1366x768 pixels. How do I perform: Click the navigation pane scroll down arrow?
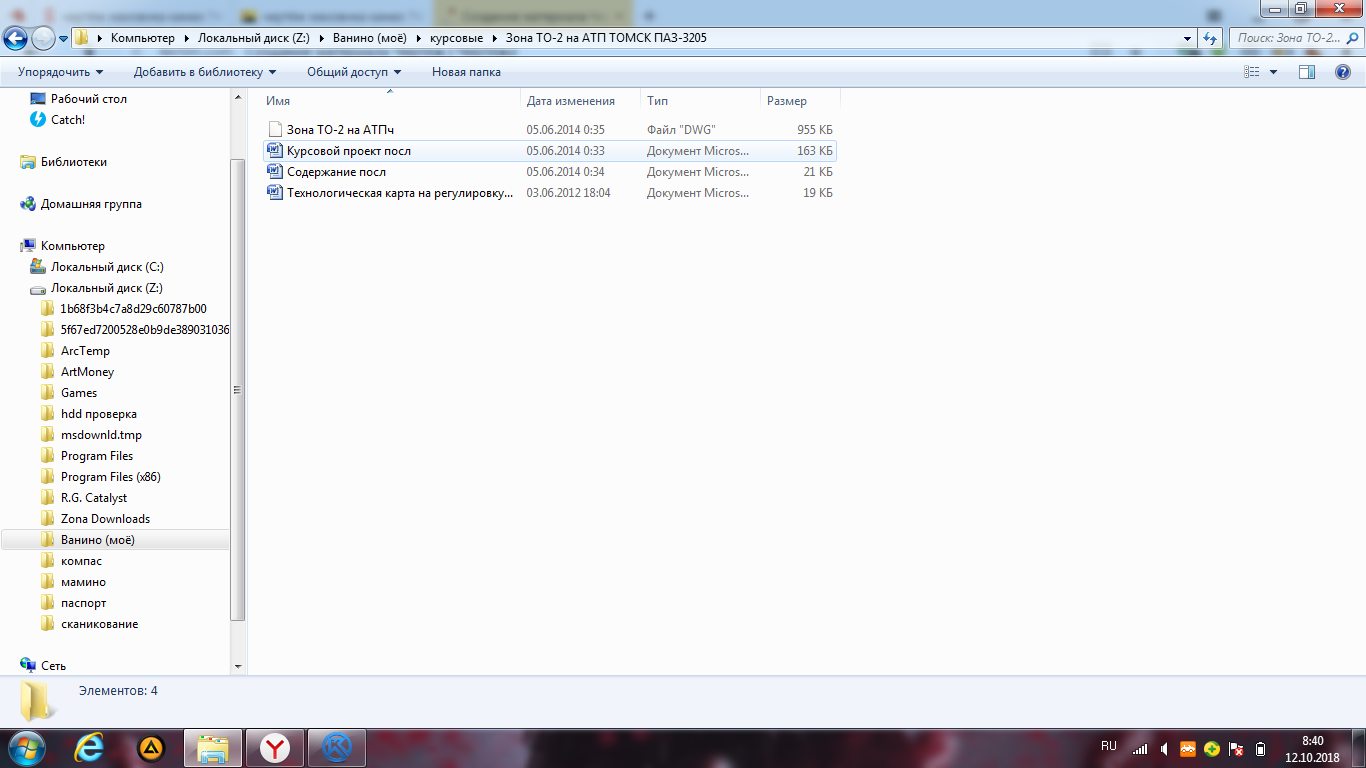coord(238,666)
